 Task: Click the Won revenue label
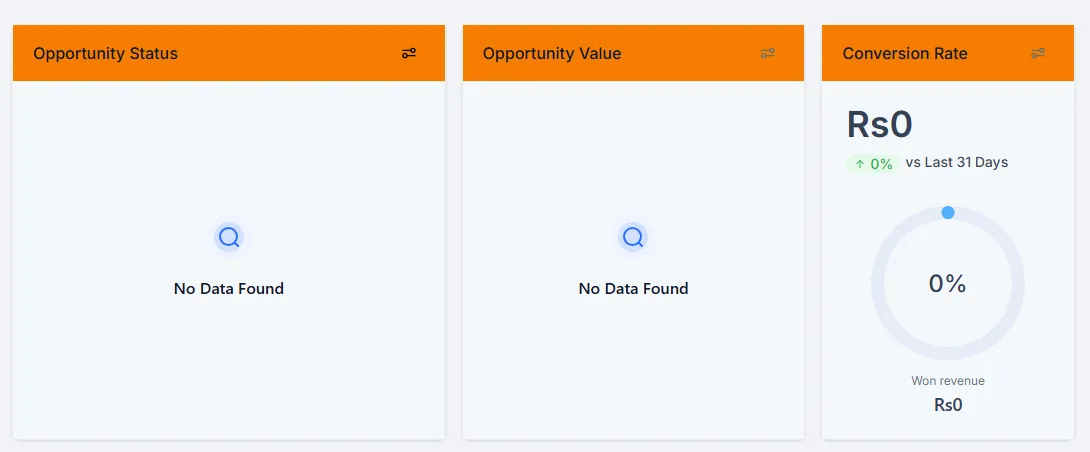point(947,380)
